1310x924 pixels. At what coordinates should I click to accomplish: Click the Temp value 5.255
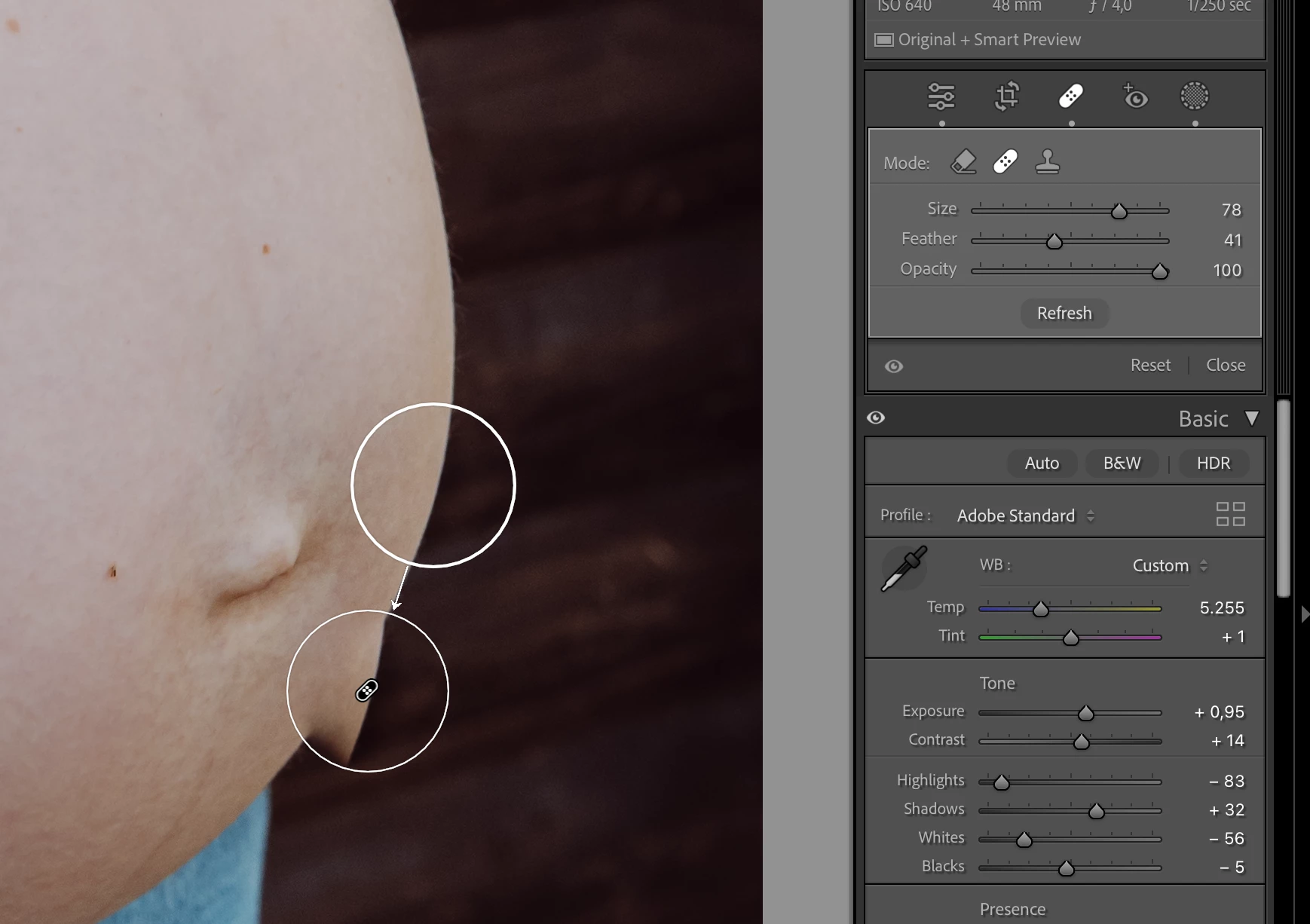1222,608
